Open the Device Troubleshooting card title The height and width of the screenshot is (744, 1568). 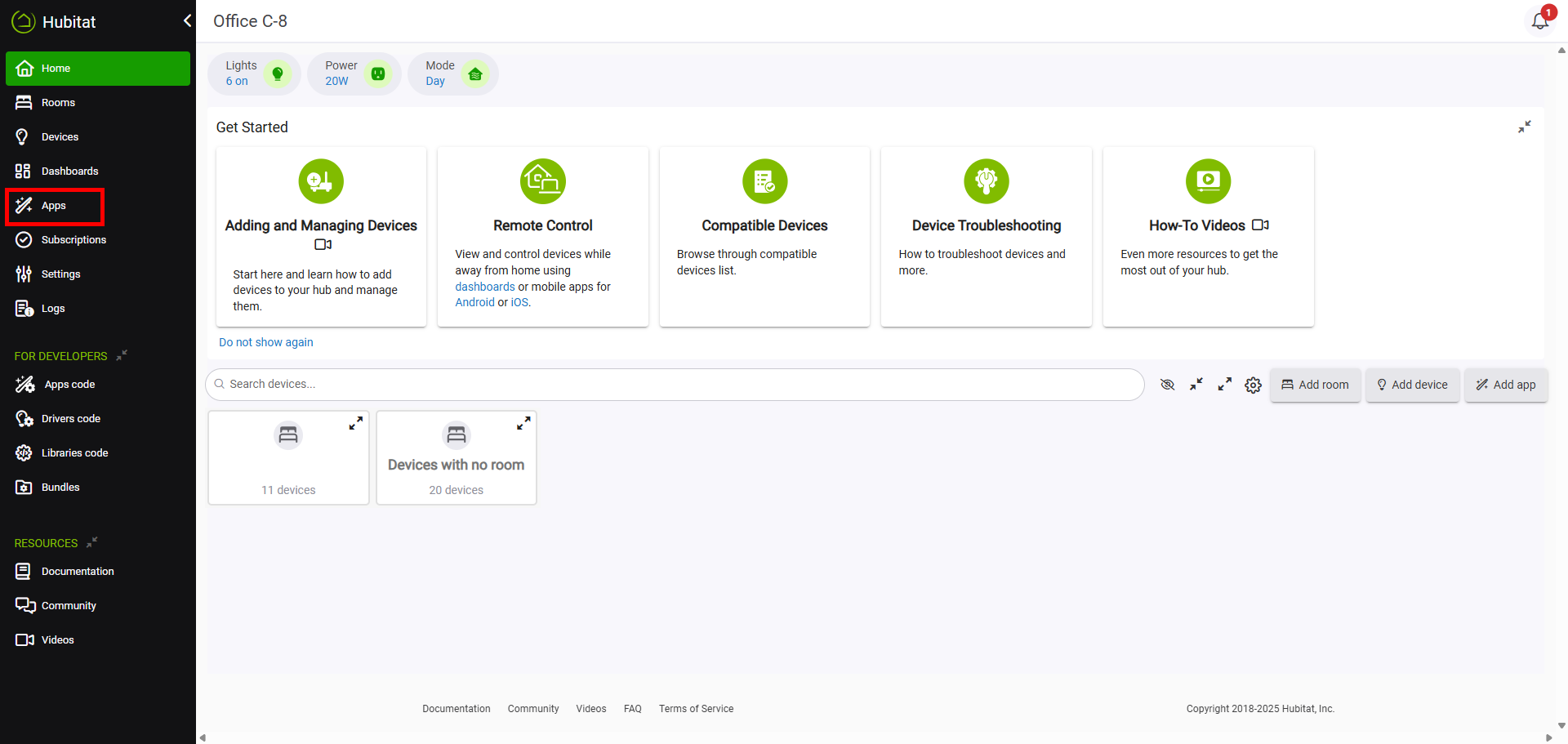(x=987, y=225)
